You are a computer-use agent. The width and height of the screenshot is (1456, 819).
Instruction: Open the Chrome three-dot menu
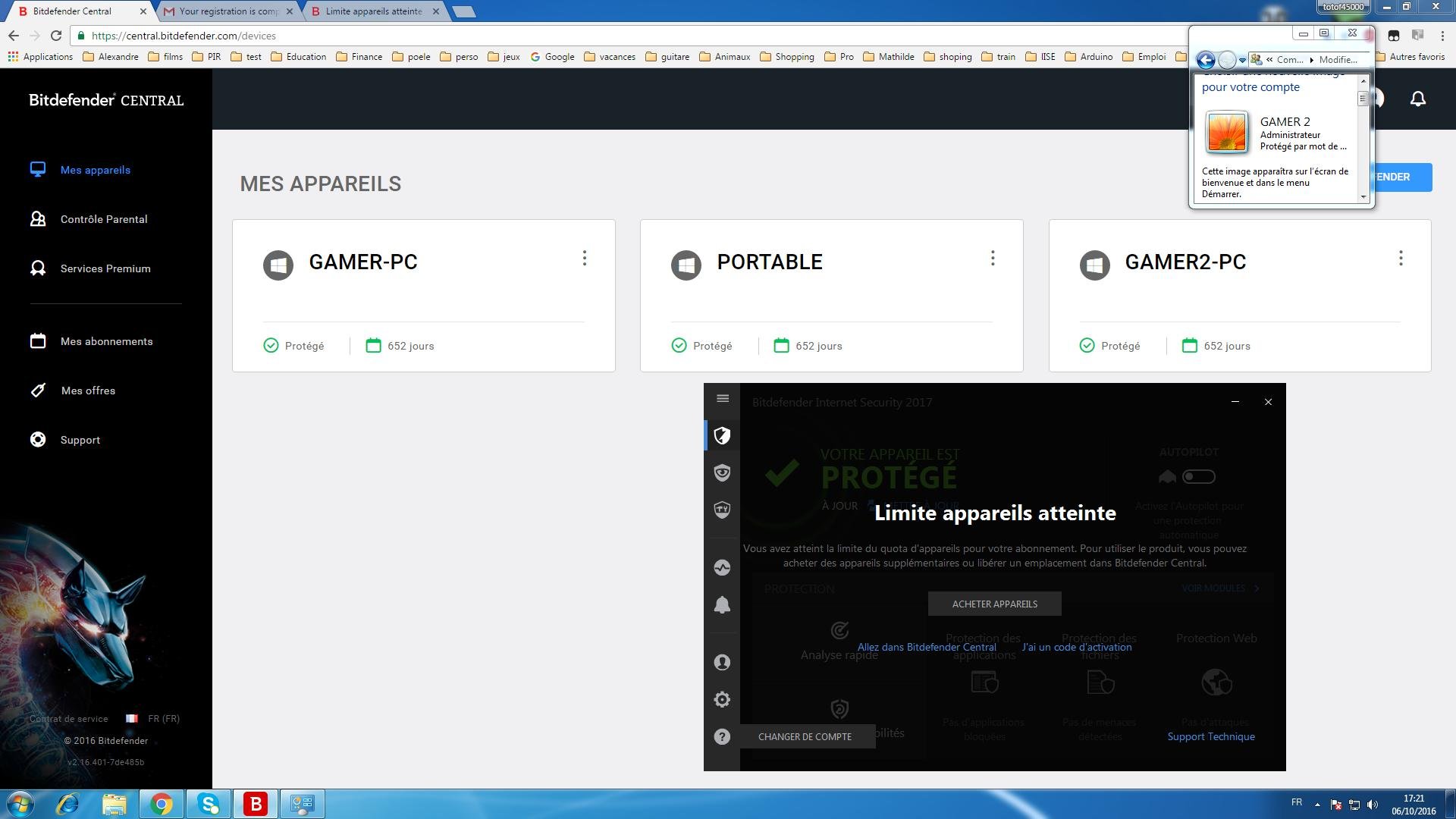[1442, 36]
